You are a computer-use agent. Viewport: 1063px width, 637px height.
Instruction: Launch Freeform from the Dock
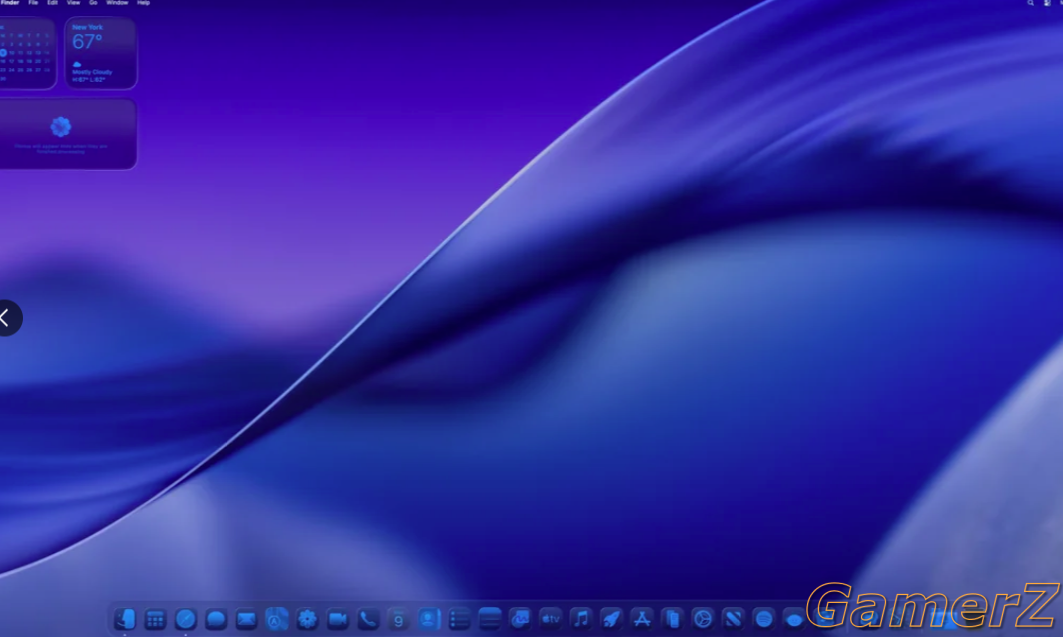point(520,619)
